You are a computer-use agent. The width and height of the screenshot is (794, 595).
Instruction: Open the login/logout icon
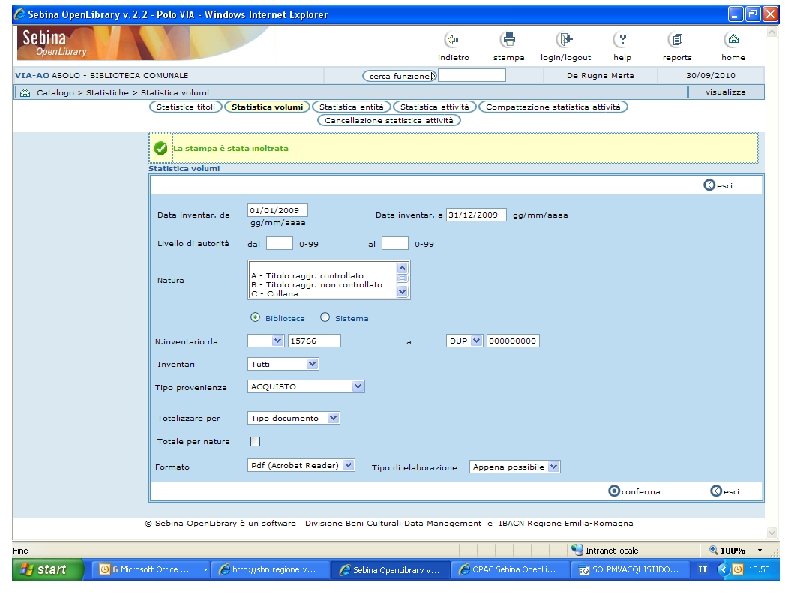click(x=565, y=39)
